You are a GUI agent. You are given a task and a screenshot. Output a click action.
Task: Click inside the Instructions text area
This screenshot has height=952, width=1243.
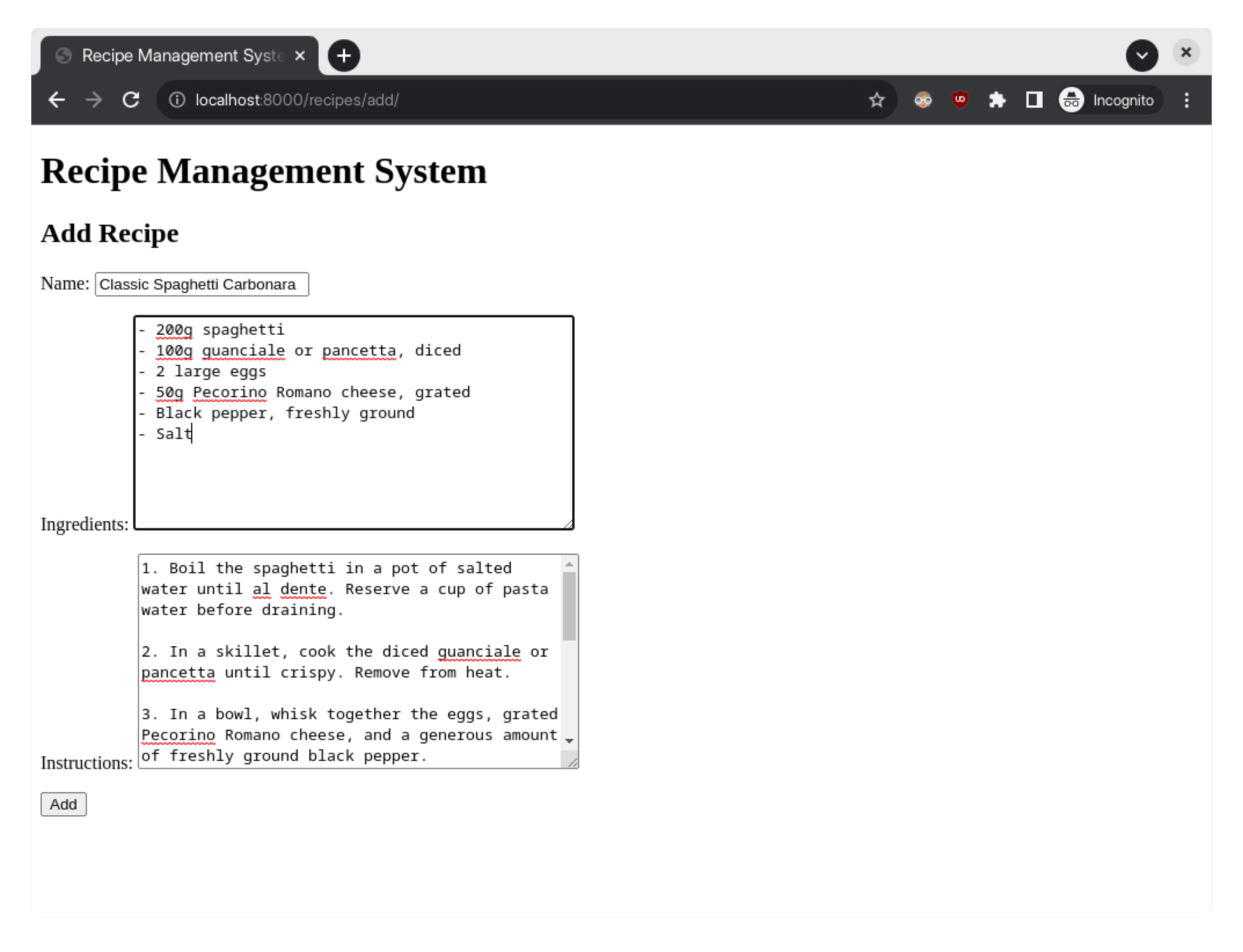click(x=358, y=661)
